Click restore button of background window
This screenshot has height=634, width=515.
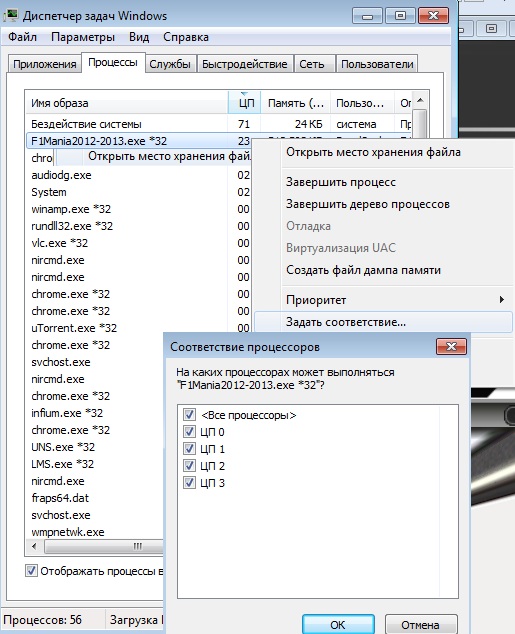click(x=491, y=28)
